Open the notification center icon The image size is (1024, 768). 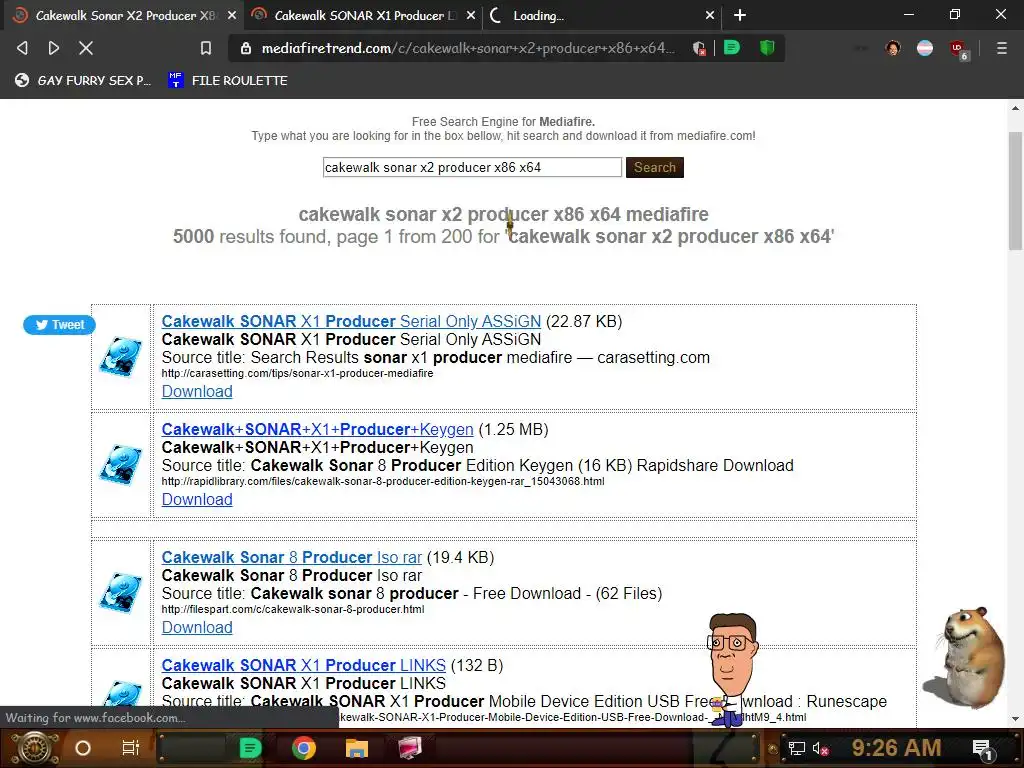pyautogui.click(x=983, y=749)
